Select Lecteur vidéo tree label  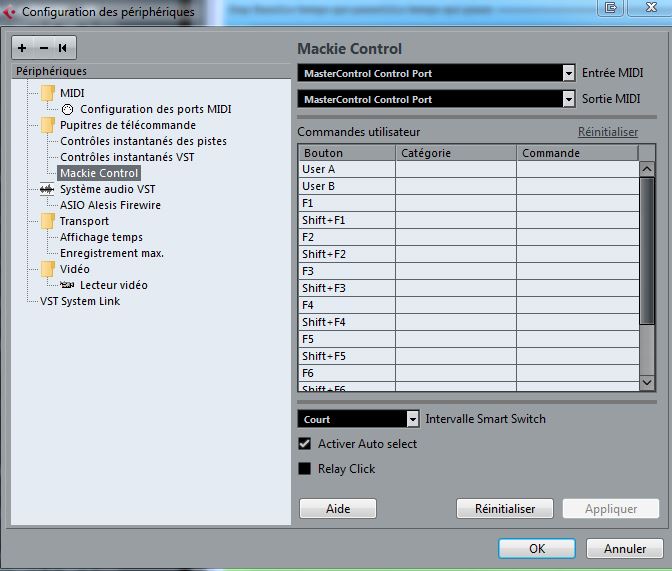(114, 285)
